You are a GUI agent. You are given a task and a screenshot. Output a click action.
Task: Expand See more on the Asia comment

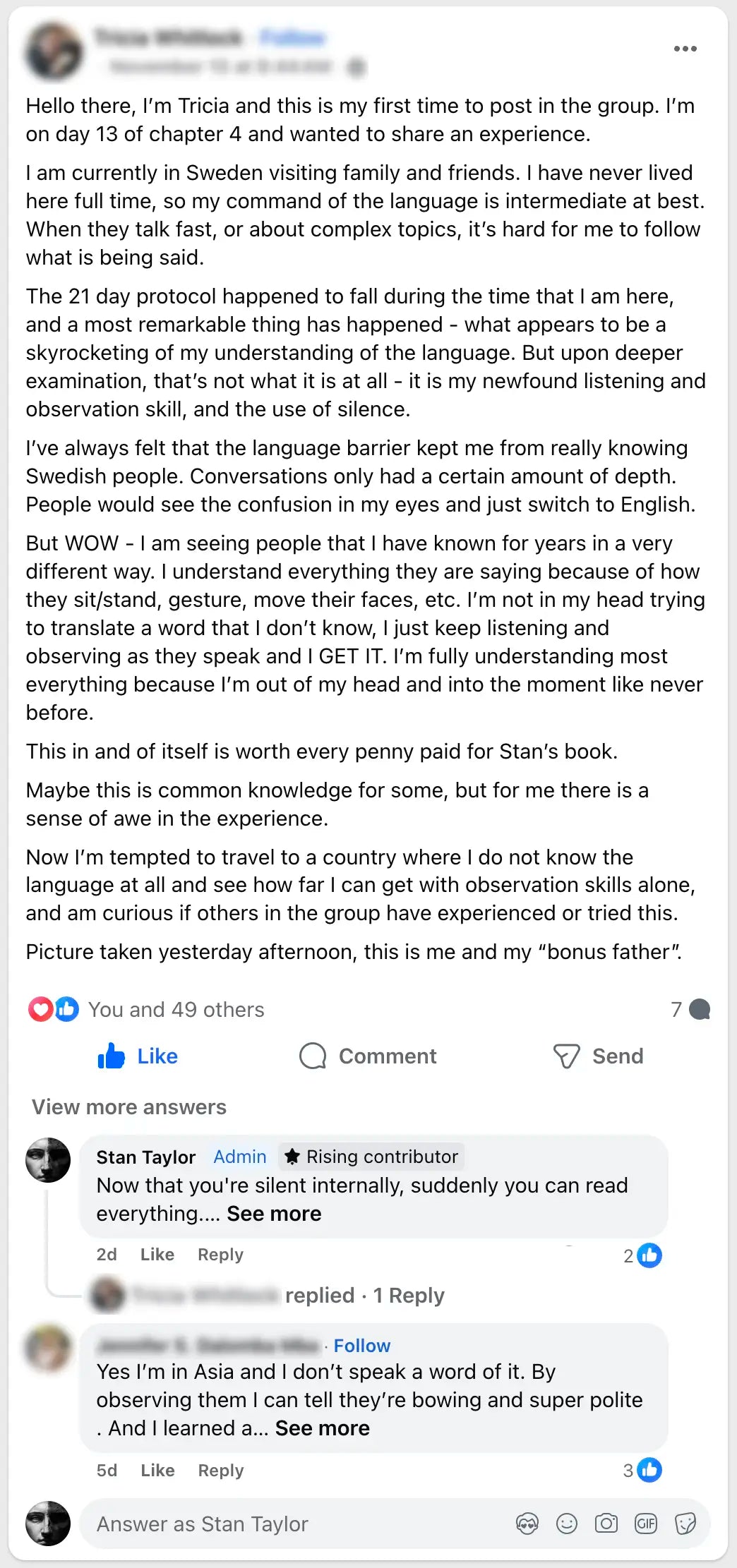(x=322, y=1428)
